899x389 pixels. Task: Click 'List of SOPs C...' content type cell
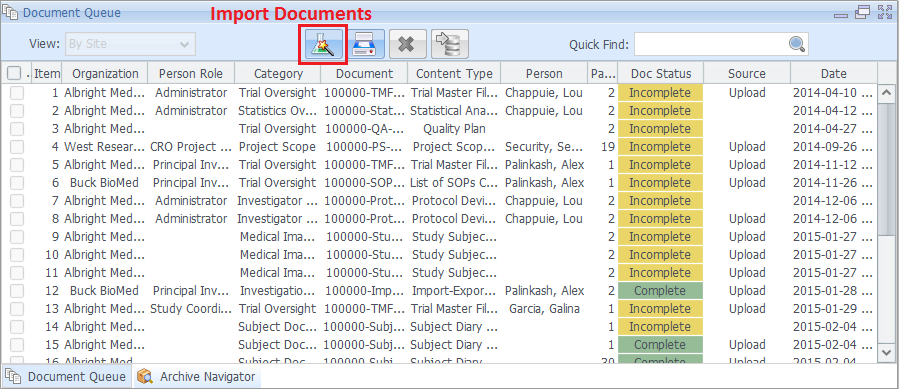click(x=454, y=182)
